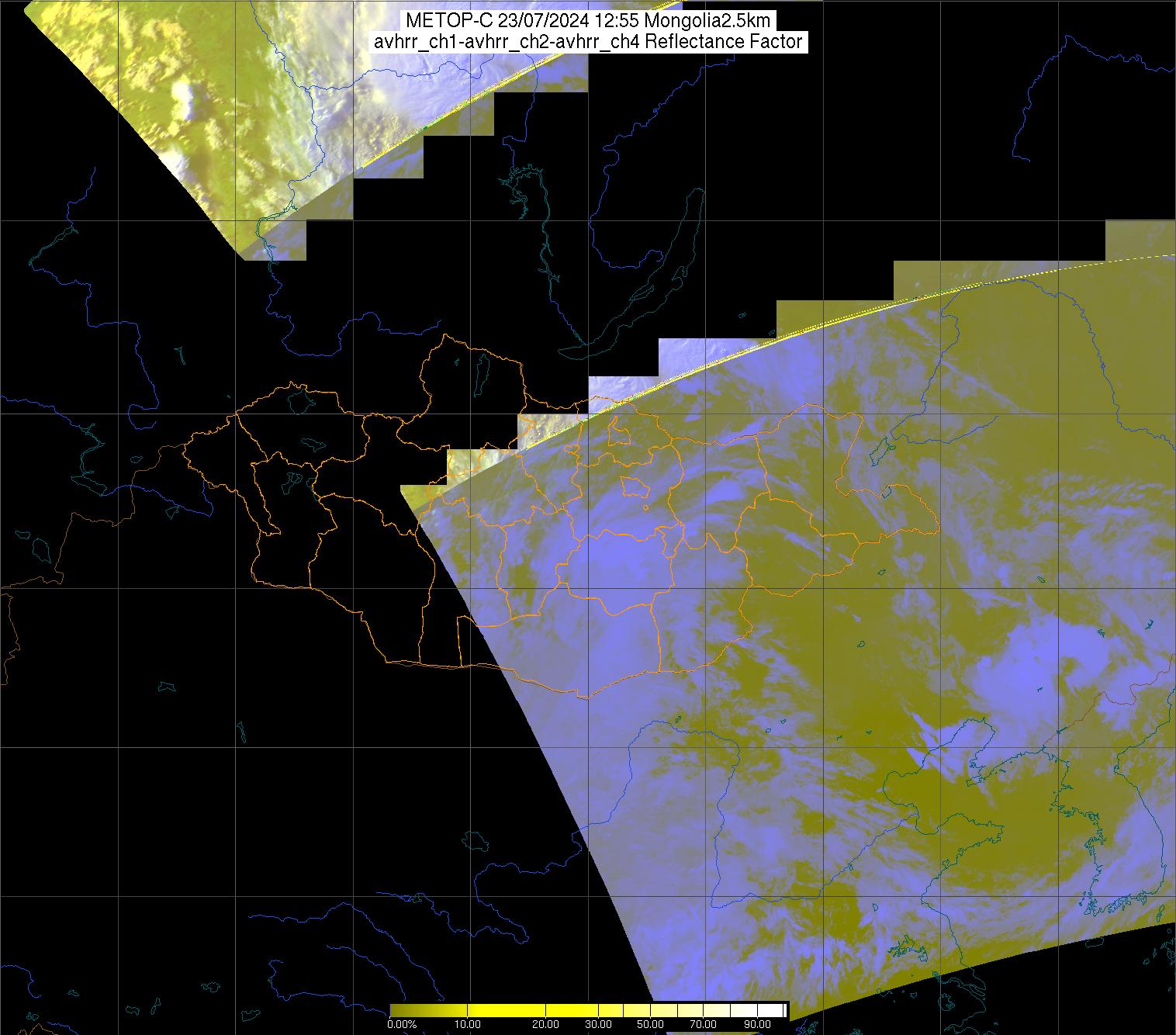Viewport: 1176px width, 1035px height.
Task: Click the "avhrr_ch1-avhrr_ch2-avhrr_ch4 Reflectance Factor" caption
Action: [588, 42]
